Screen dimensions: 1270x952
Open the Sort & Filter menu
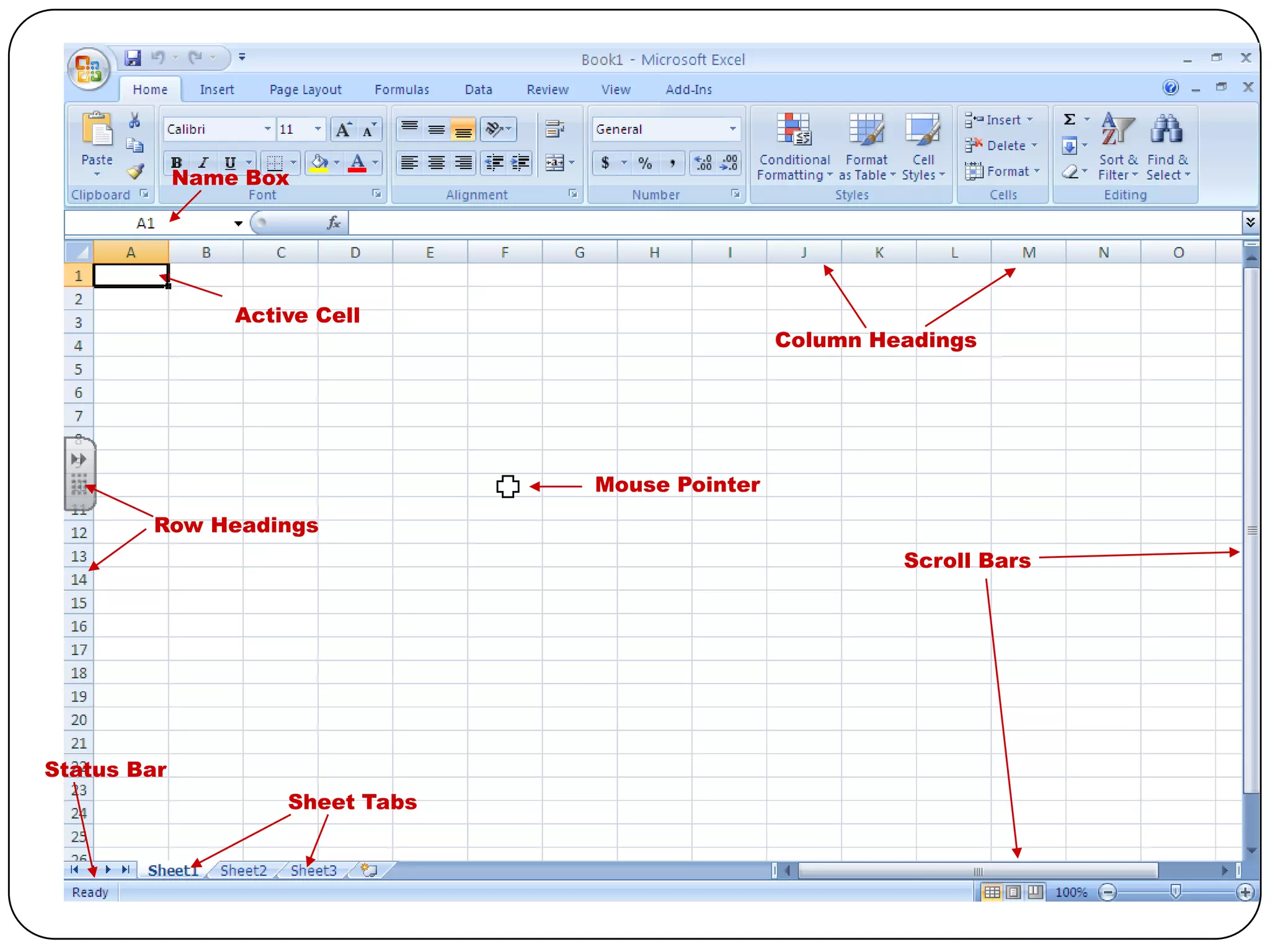point(1118,147)
